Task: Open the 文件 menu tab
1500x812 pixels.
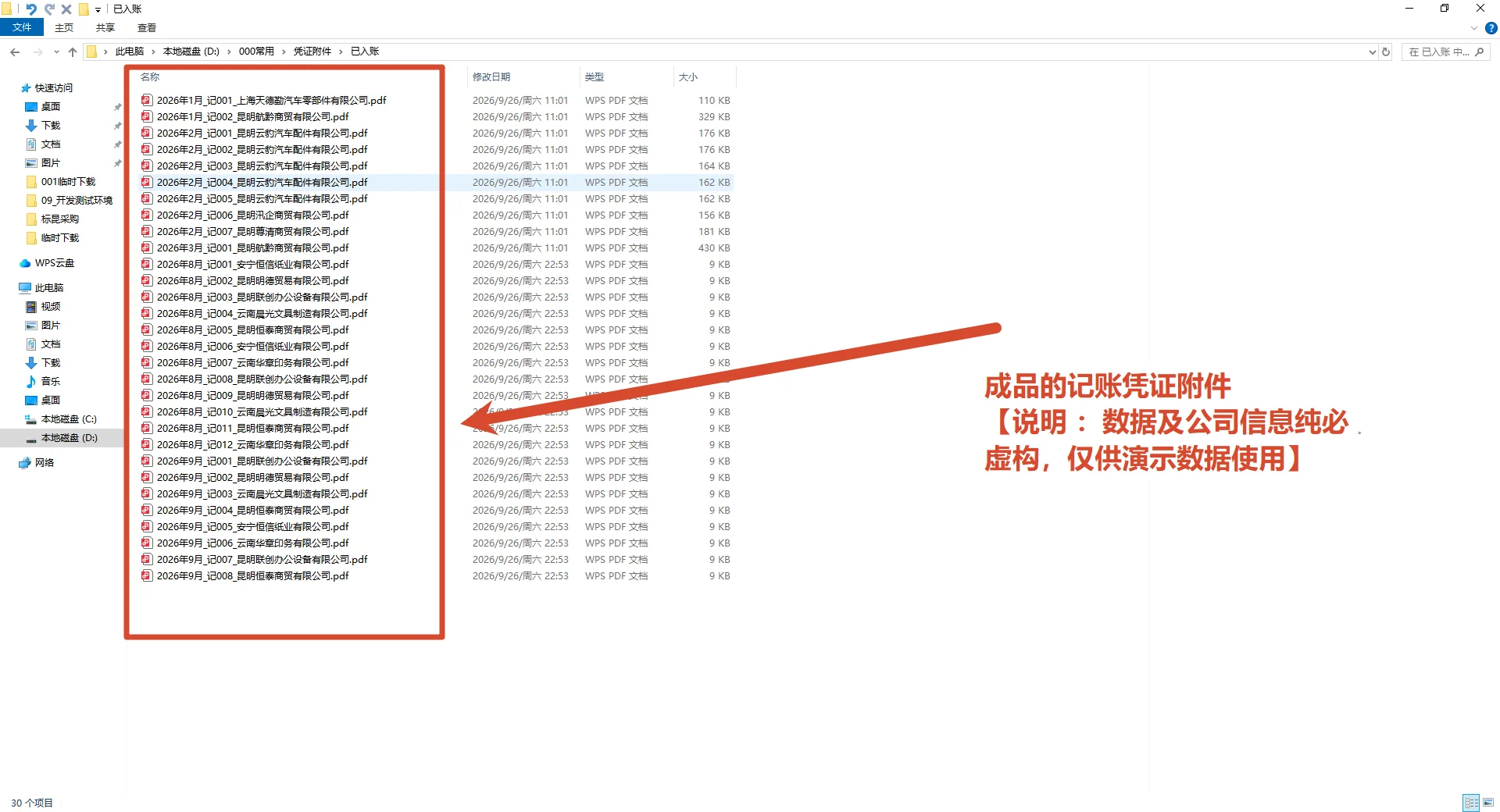Action: [x=22, y=27]
